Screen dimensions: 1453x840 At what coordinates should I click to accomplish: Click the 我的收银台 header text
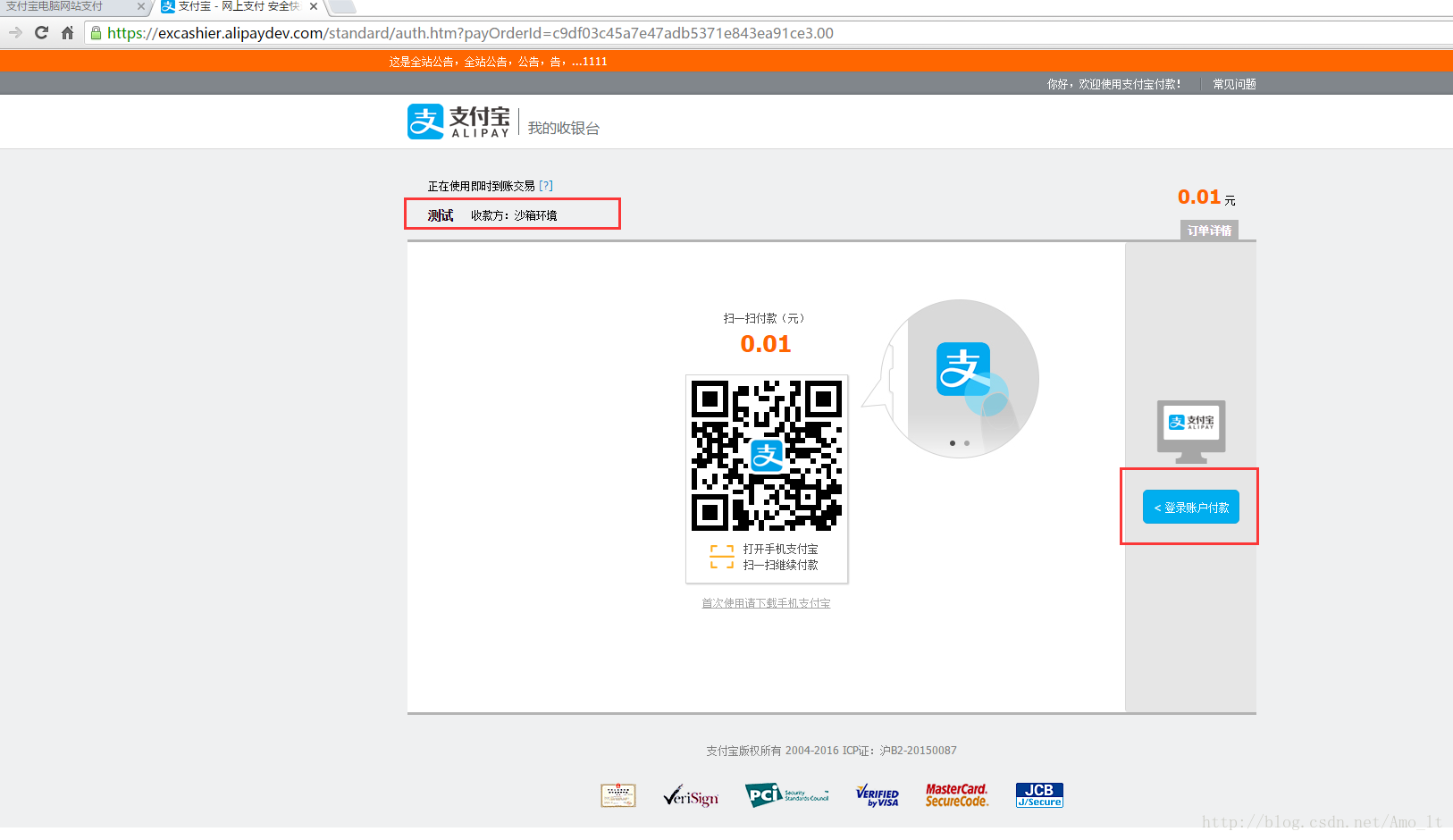[563, 128]
